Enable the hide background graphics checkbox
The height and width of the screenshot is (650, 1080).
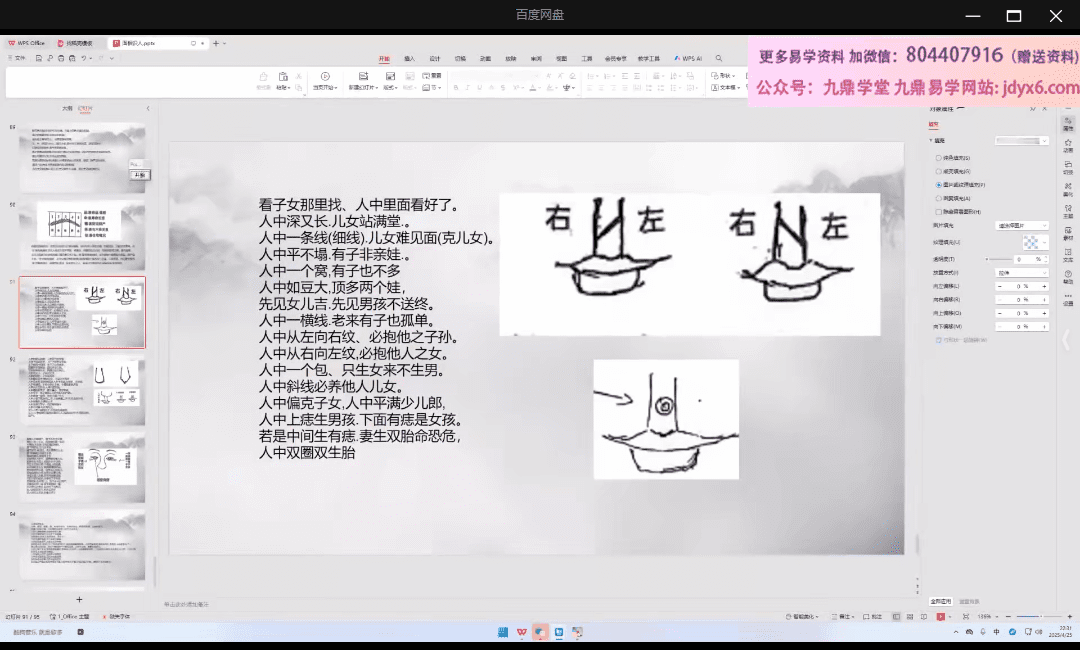click(938, 212)
